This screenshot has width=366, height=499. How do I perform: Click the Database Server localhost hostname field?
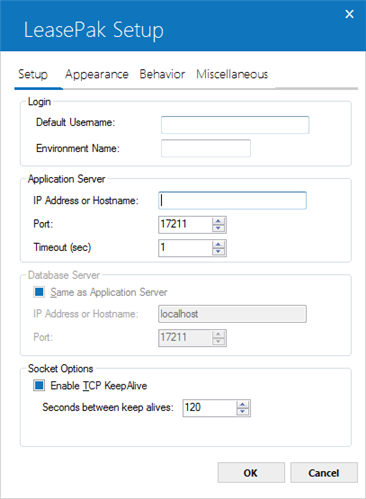[x=232, y=314]
